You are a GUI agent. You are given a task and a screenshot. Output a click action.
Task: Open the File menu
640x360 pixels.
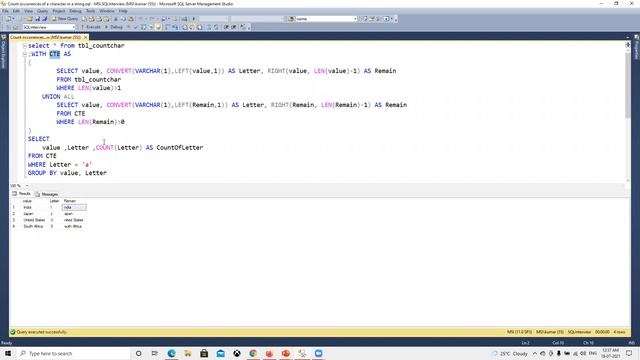5,11
